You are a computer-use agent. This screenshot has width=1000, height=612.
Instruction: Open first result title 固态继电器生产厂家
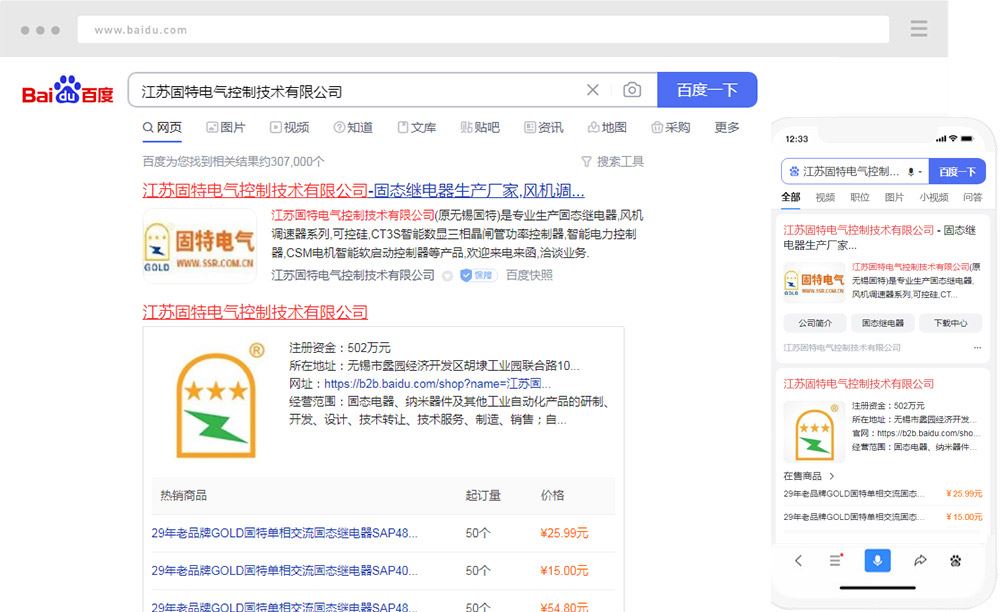point(364,191)
